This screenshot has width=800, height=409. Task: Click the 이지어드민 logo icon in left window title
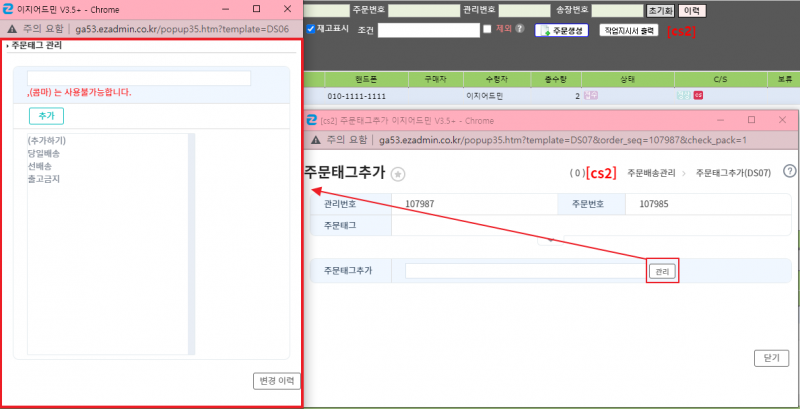8,9
